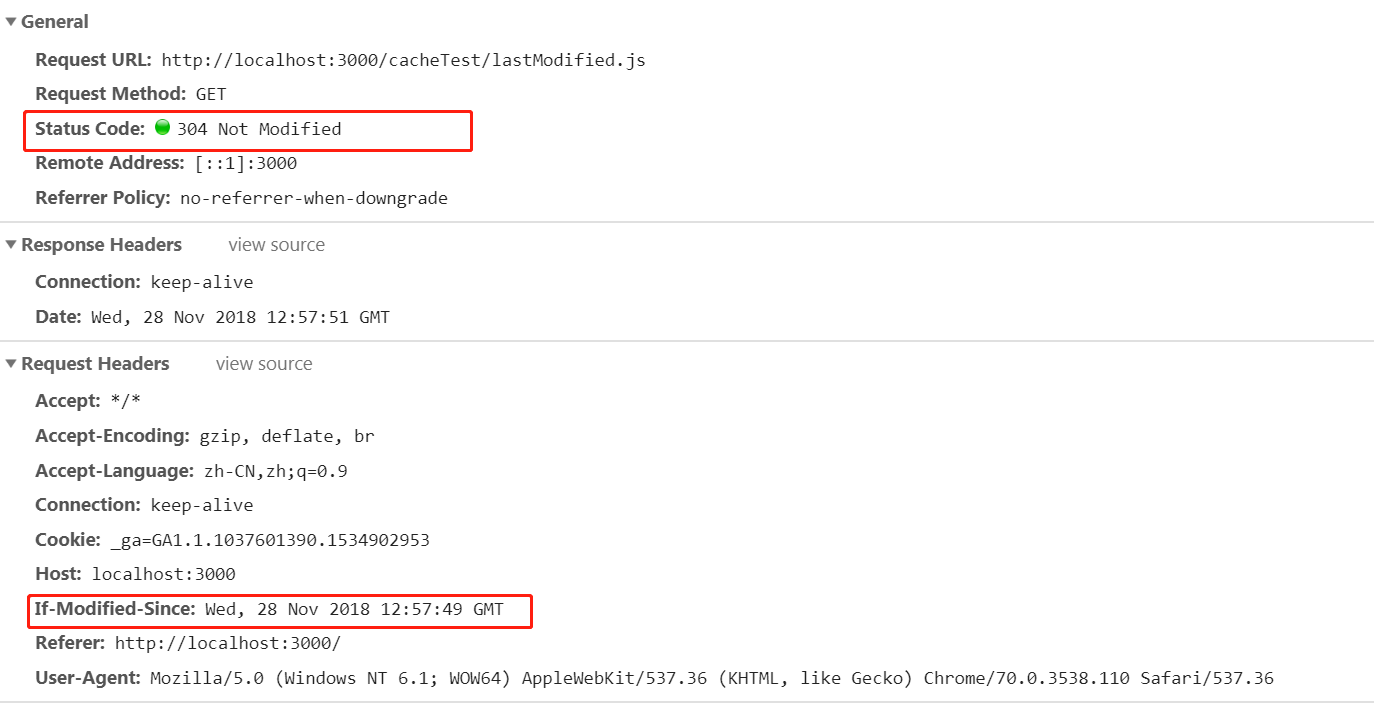The width and height of the screenshot is (1374, 704).
Task: Click the Referer localhost URL value
Action: coord(227,643)
